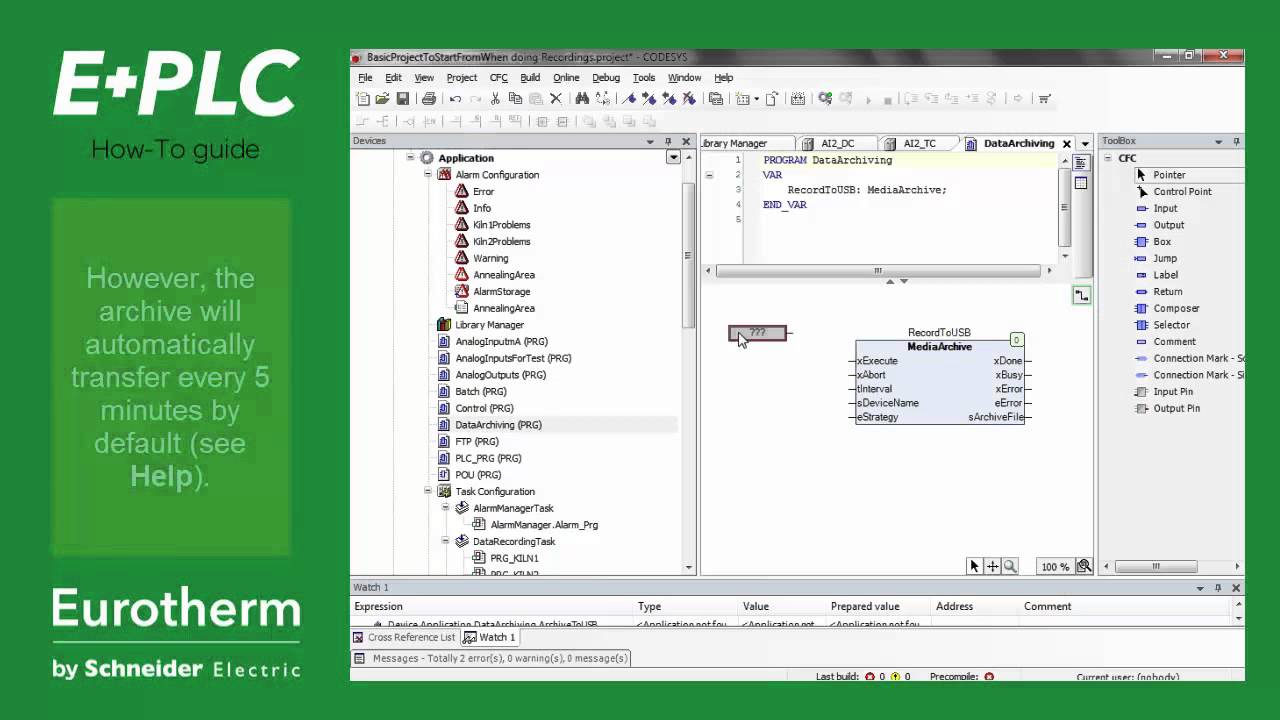
Task: Select the MediaArchive function block
Action: click(x=940, y=382)
